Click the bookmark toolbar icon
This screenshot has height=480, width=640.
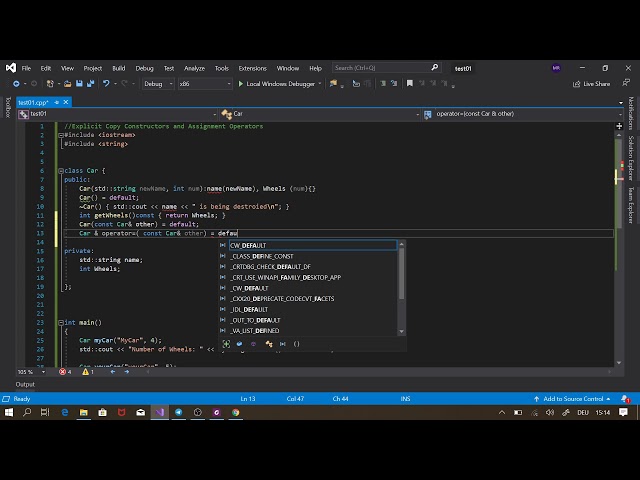tap(410, 84)
